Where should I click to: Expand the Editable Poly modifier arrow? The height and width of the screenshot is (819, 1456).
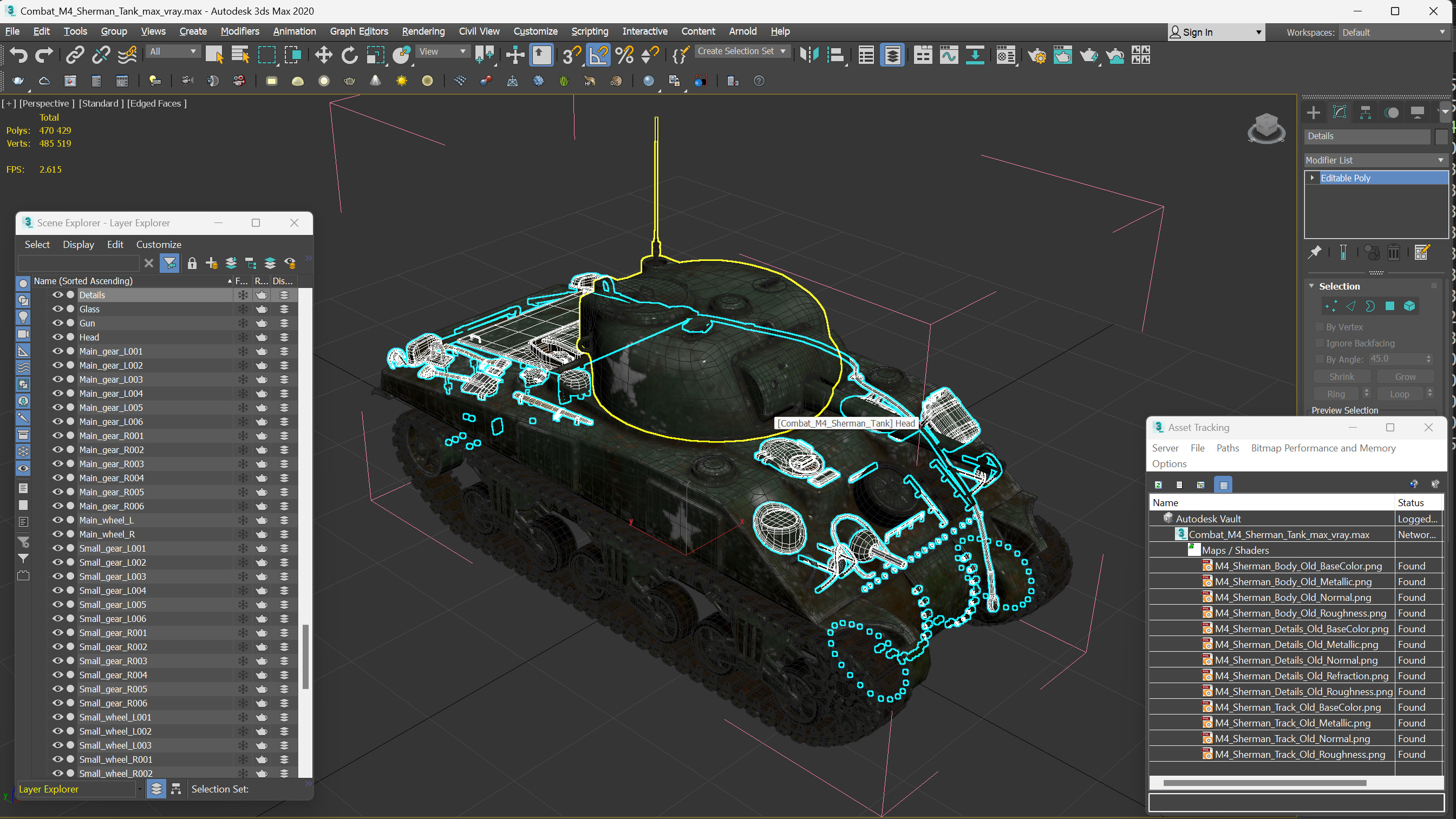[x=1313, y=178]
